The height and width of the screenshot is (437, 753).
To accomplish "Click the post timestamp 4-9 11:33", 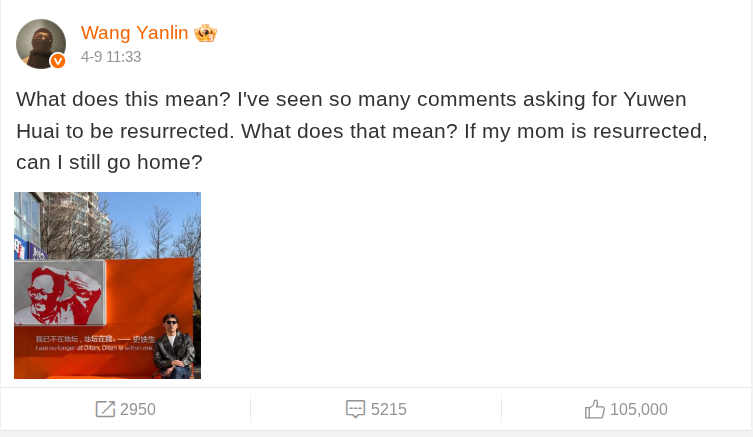I will [x=111, y=57].
